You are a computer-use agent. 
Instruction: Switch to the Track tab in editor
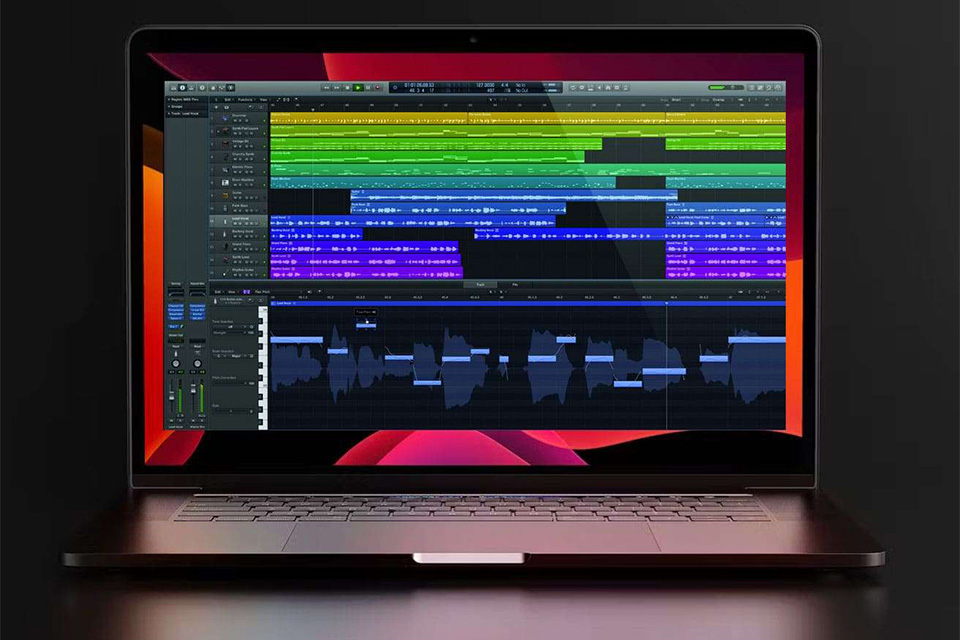(x=481, y=285)
